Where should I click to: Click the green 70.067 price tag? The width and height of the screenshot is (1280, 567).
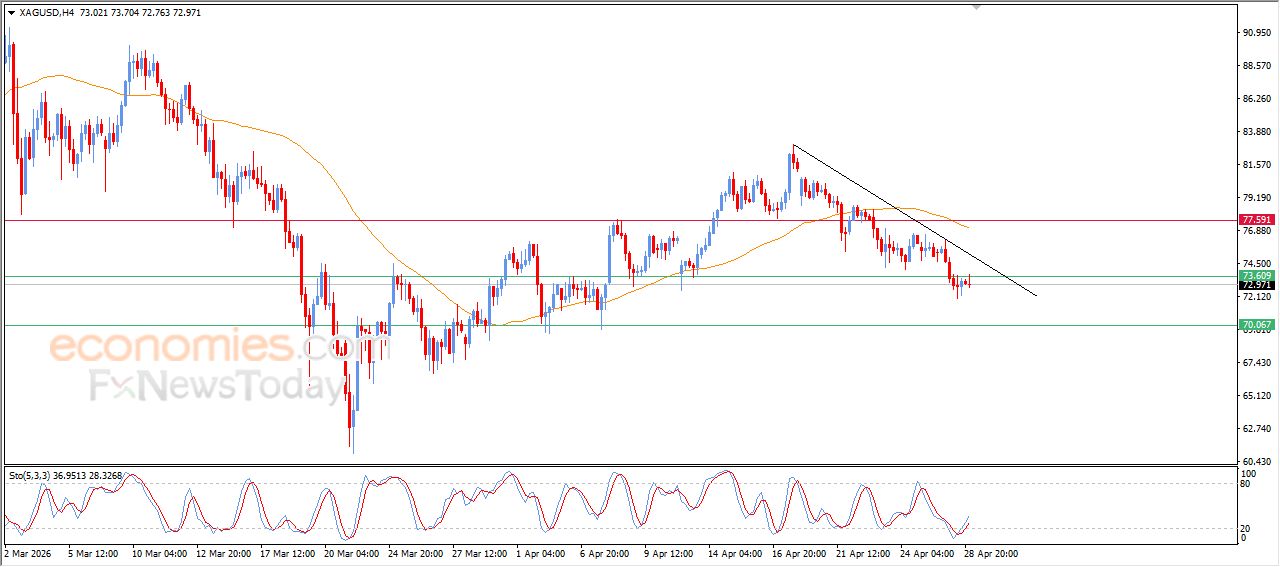click(1256, 325)
